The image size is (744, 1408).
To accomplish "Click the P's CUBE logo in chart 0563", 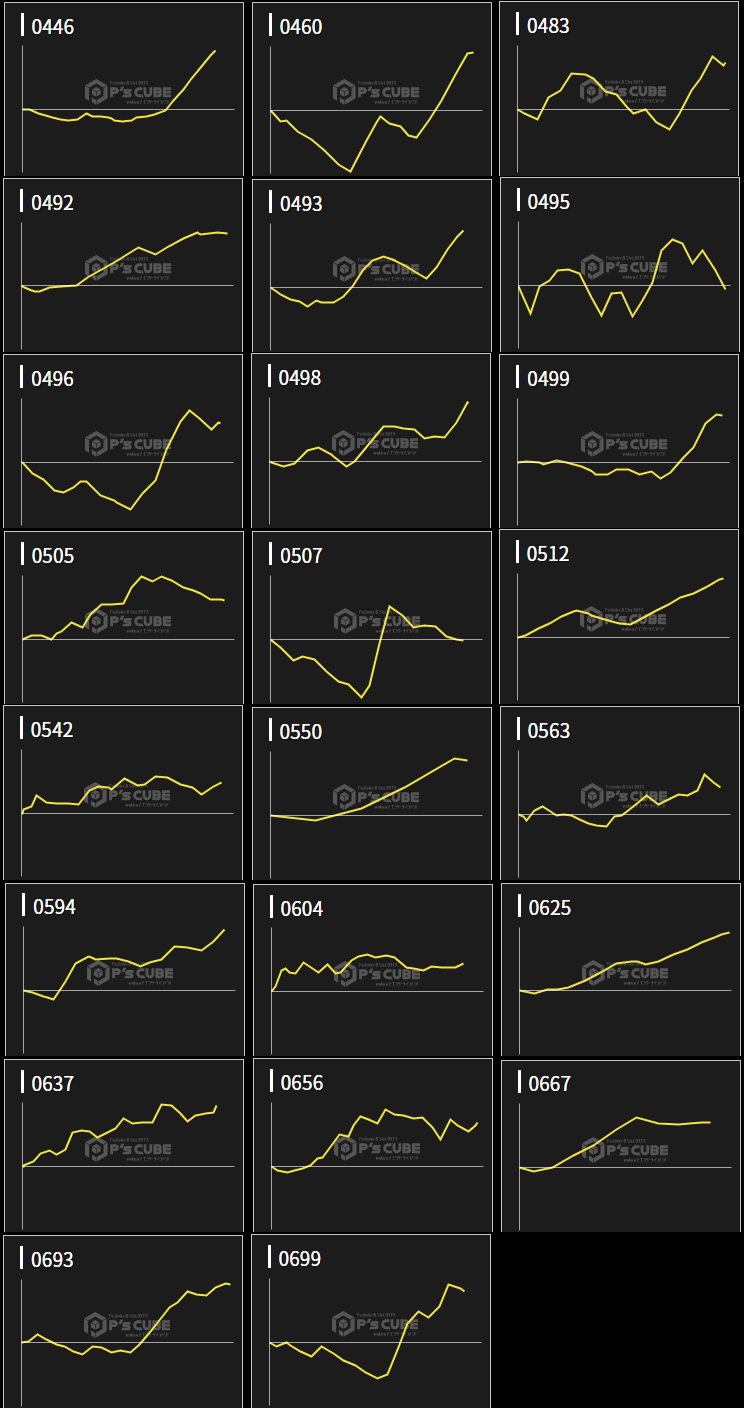I will tap(625, 796).
